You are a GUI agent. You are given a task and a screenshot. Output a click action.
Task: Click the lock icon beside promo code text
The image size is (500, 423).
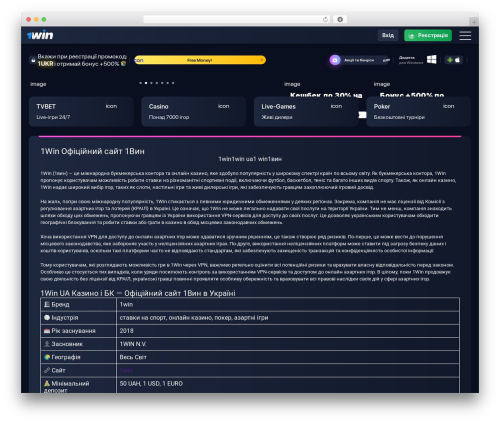pos(33,60)
